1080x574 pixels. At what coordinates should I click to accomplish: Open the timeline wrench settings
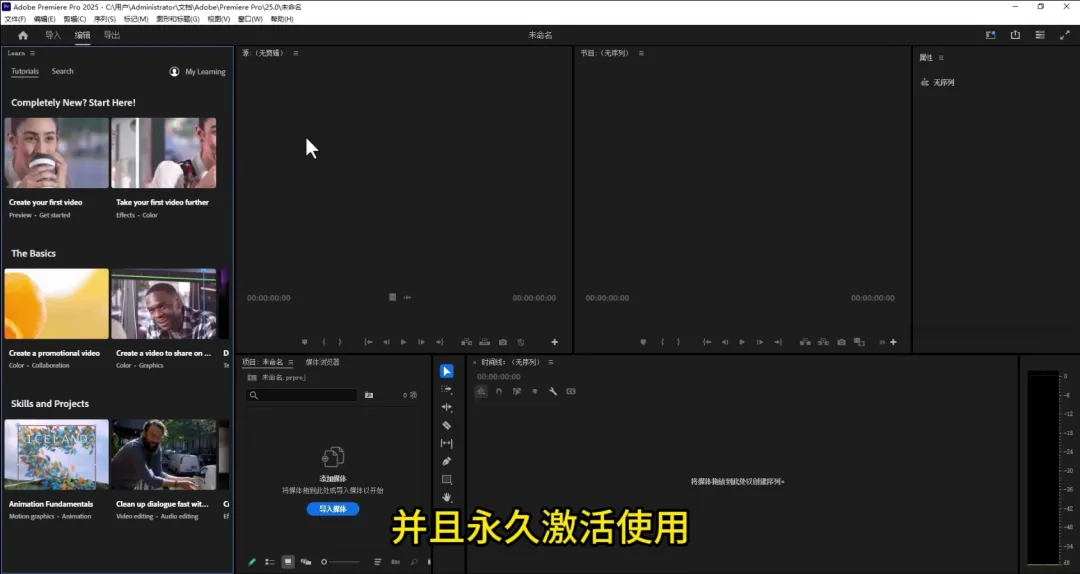[552, 391]
